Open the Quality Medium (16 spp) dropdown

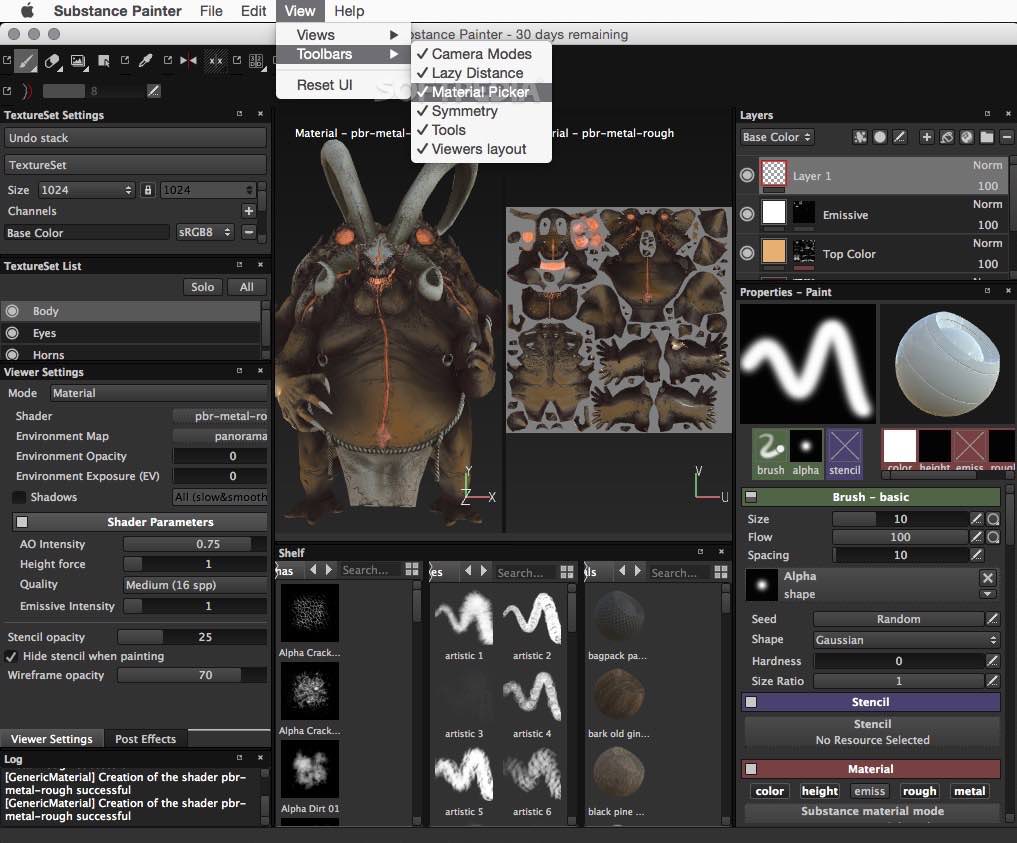(x=195, y=585)
